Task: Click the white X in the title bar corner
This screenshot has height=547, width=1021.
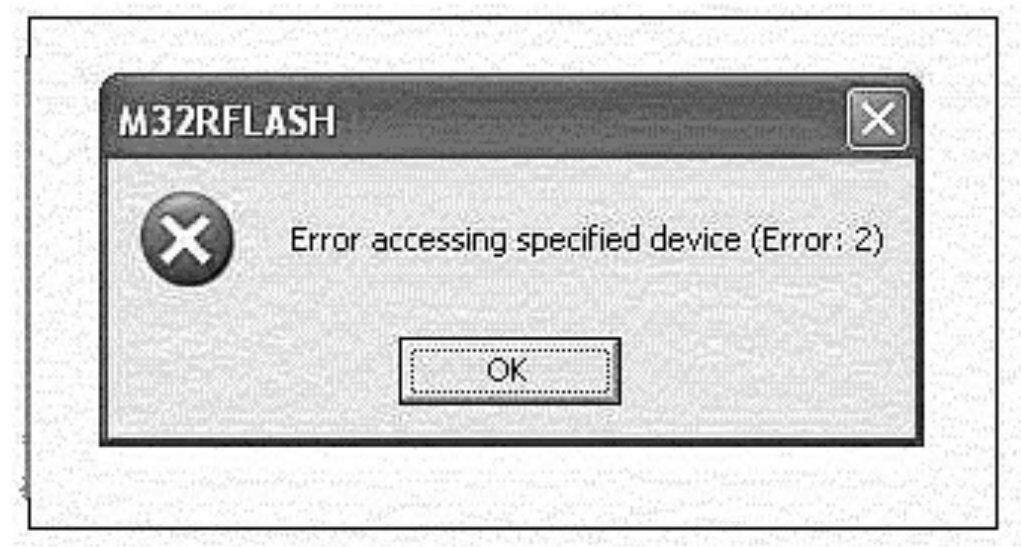Action: coord(878,119)
